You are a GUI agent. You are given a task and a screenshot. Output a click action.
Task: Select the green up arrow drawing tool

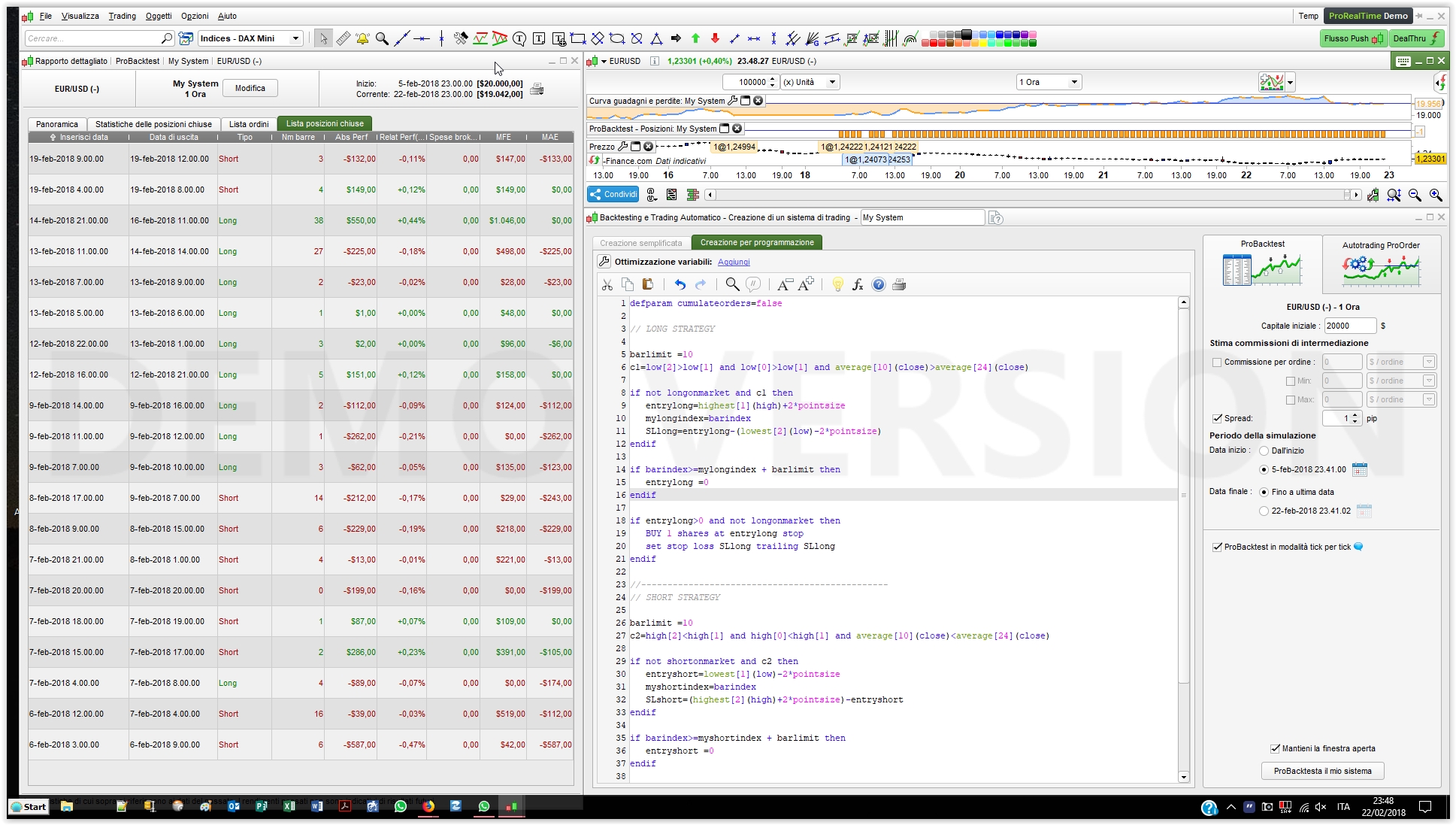point(695,38)
